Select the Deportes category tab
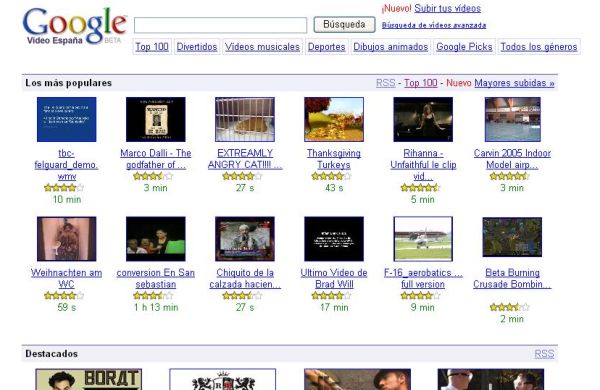Viewport: 600px width, 390px height. pos(326,47)
